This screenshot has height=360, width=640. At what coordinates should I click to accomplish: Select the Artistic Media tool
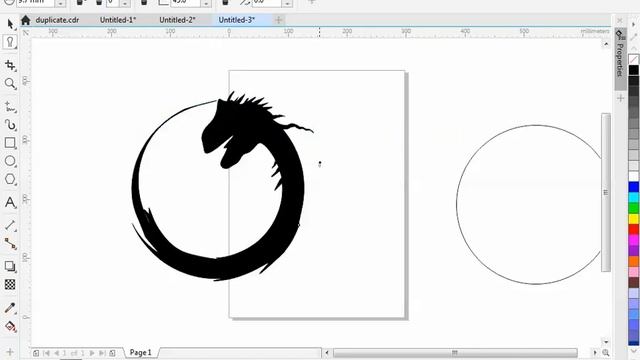pos(10,125)
